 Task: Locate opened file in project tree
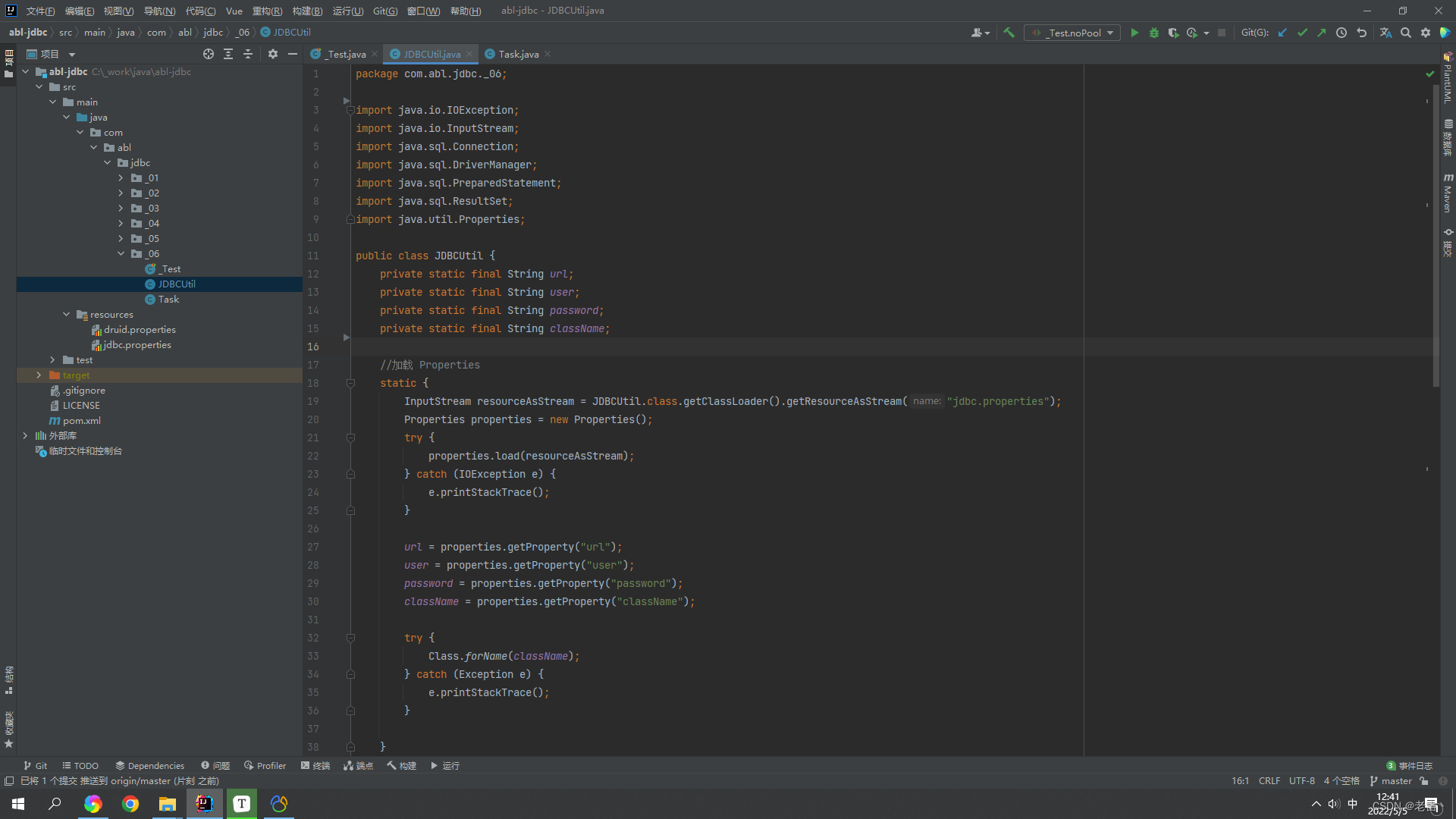(209, 54)
